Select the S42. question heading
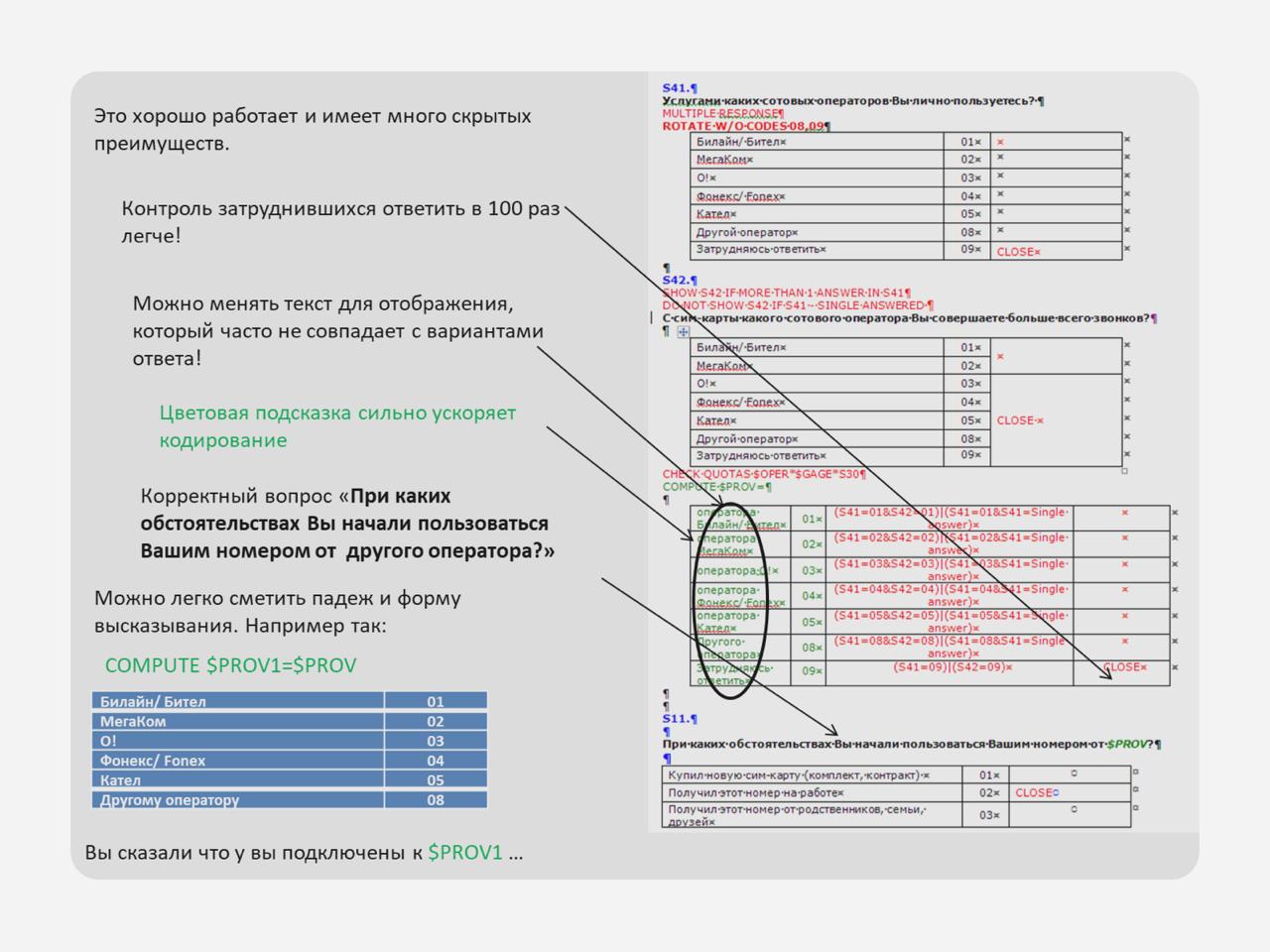Screen dimensions: 1270x952 (680, 281)
